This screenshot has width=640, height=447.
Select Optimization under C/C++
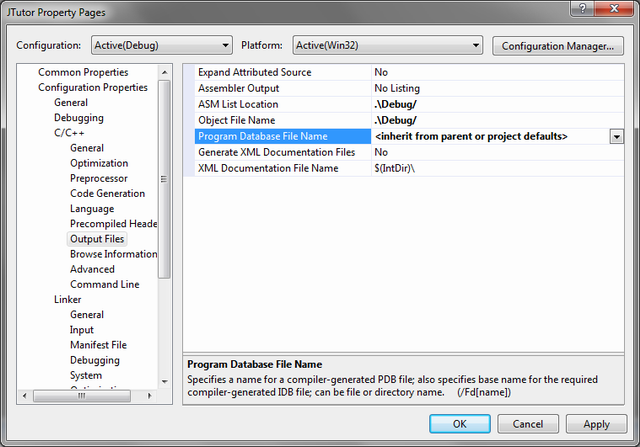(x=99, y=163)
